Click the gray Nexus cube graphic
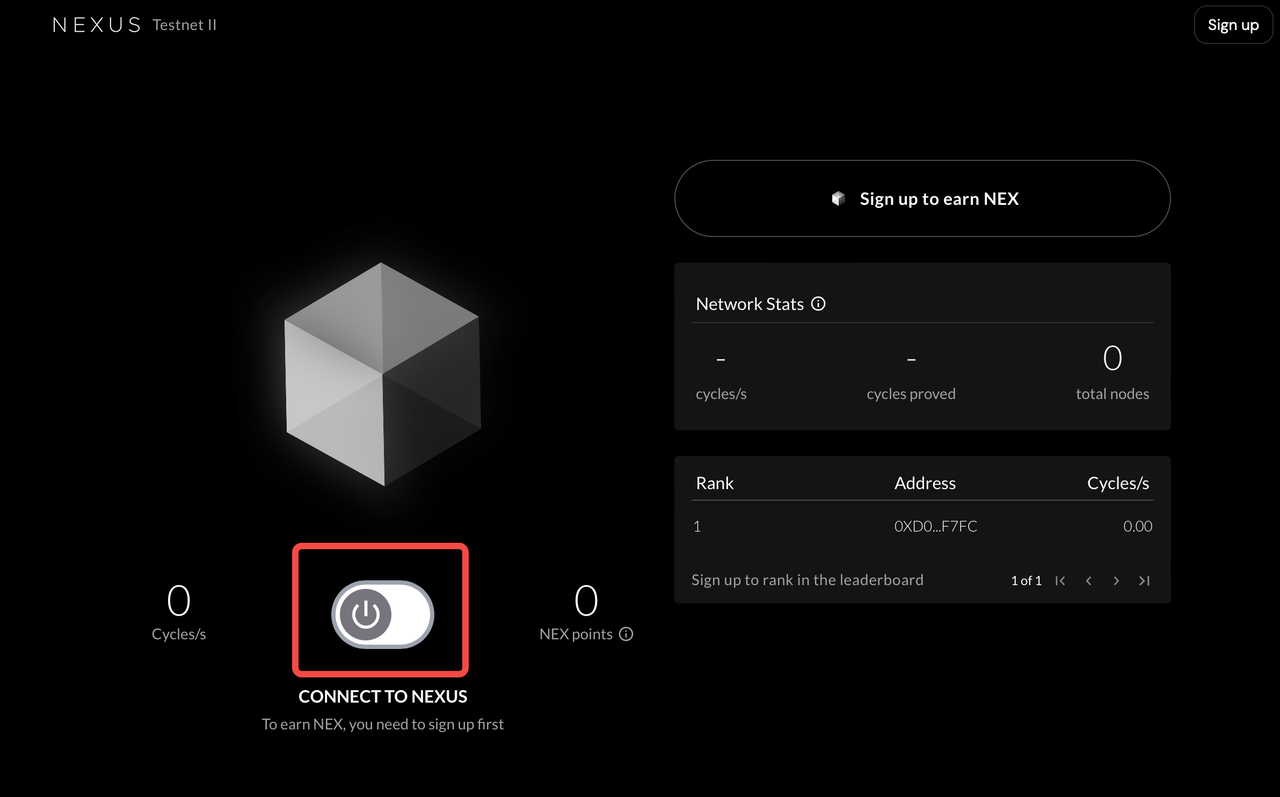The image size is (1280, 797). point(382,374)
